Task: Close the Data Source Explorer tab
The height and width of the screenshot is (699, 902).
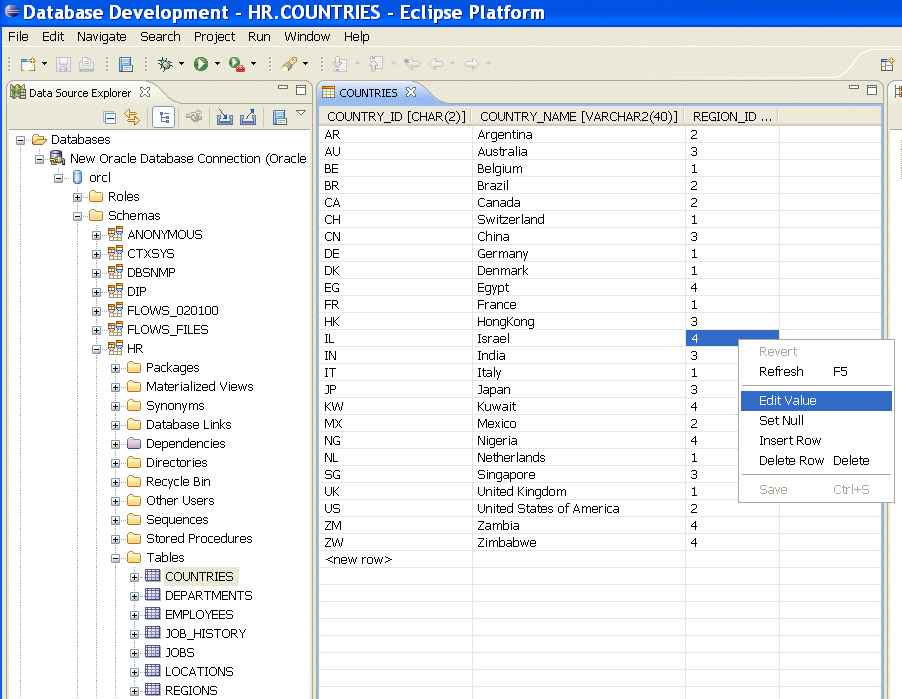Action: point(145,92)
